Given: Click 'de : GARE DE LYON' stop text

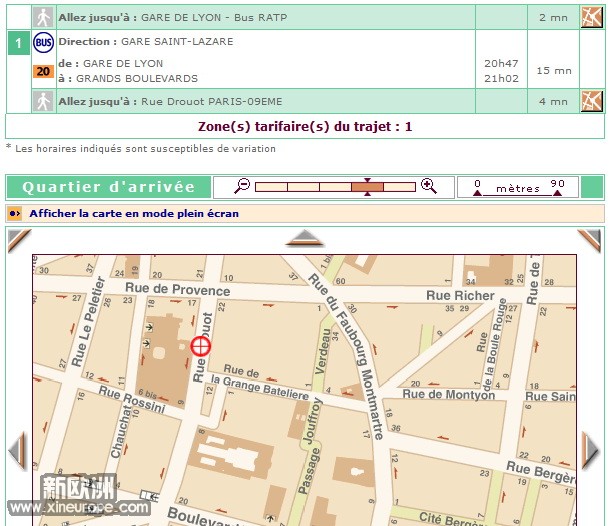Looking at the screenshot, I should pyautogui.click(x=111, y=63).
